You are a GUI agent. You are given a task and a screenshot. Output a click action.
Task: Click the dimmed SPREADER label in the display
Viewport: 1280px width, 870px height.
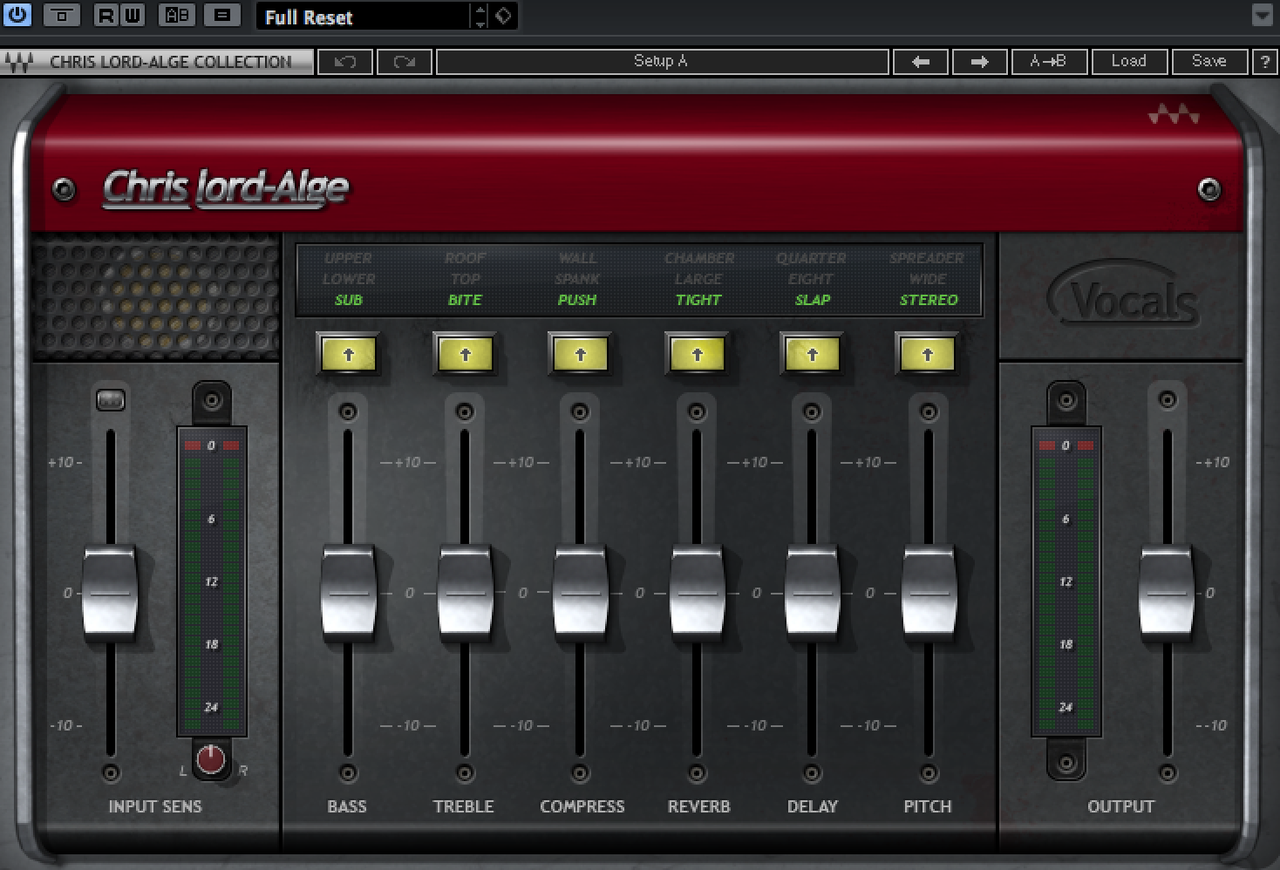click(x=927, y=258)
